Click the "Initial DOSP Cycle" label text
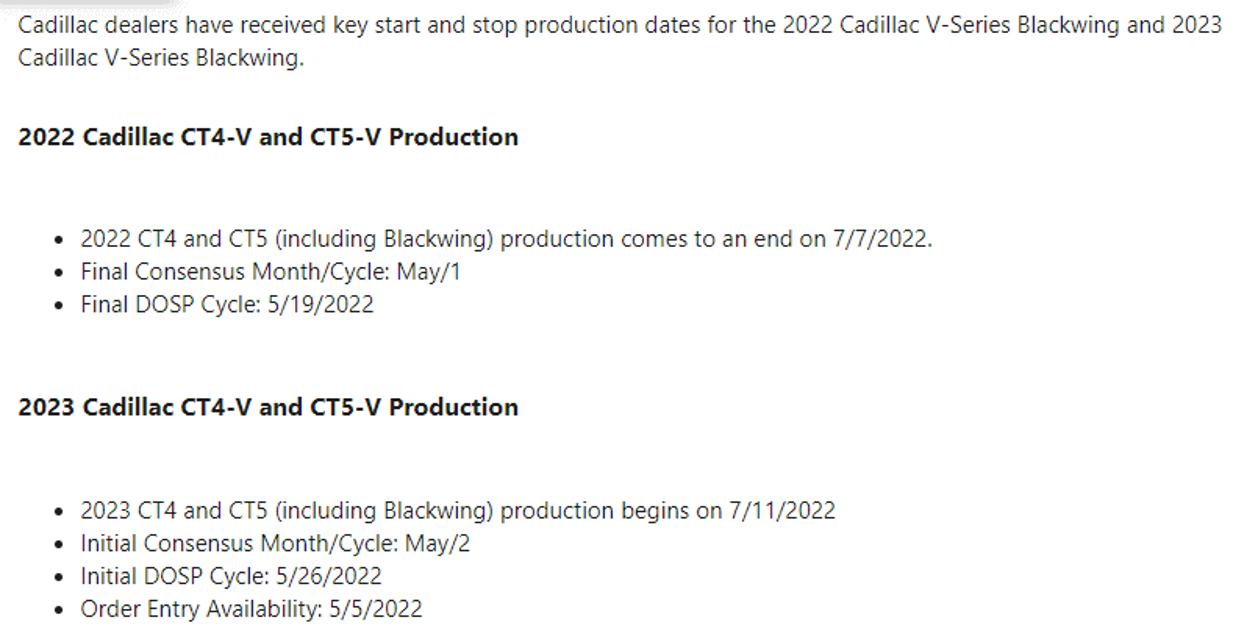The width and height of the screenshot is (1233, 631). (174, 576)
